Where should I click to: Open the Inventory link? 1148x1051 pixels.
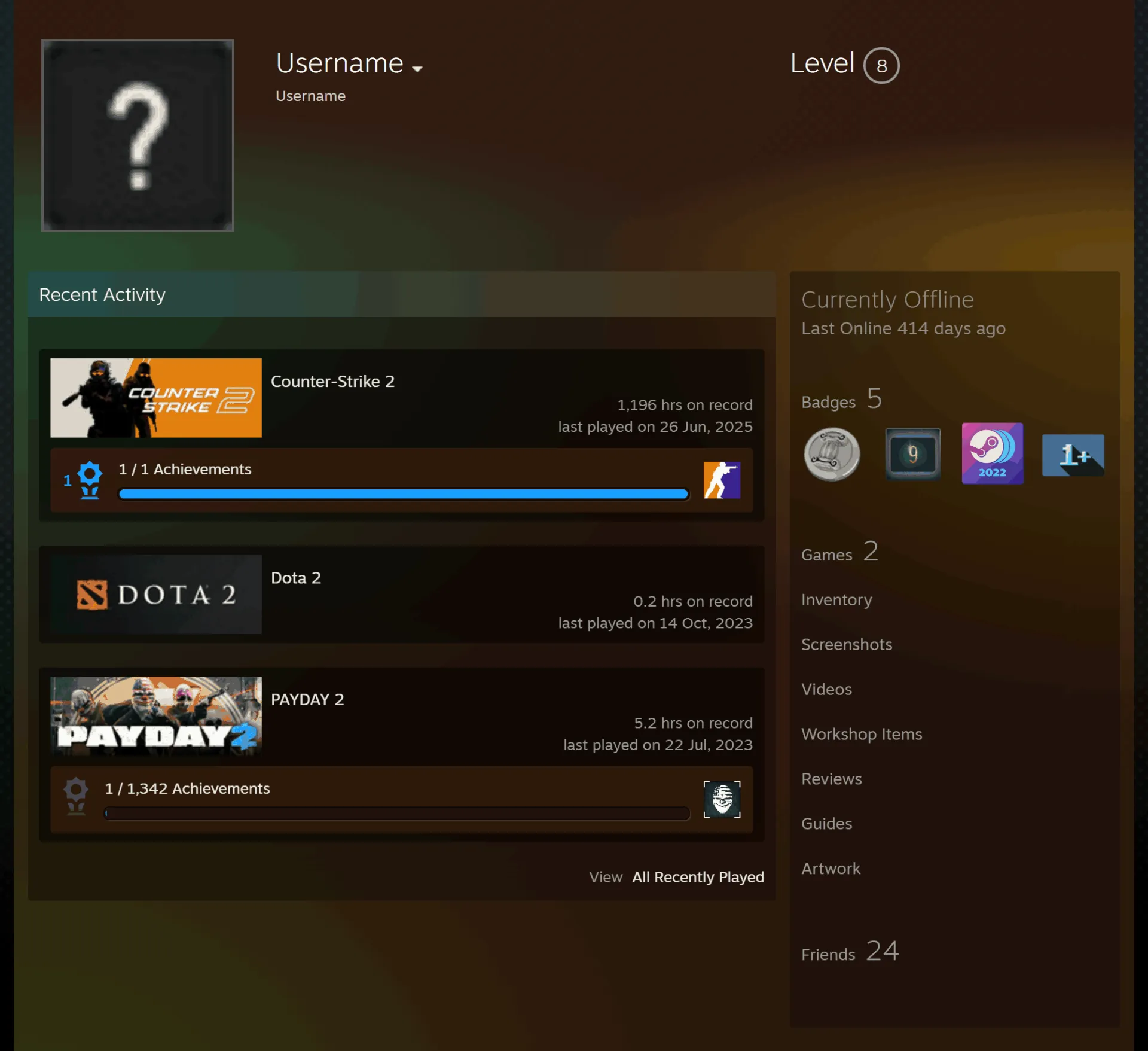pyautogui.click(x=836, y=599)
